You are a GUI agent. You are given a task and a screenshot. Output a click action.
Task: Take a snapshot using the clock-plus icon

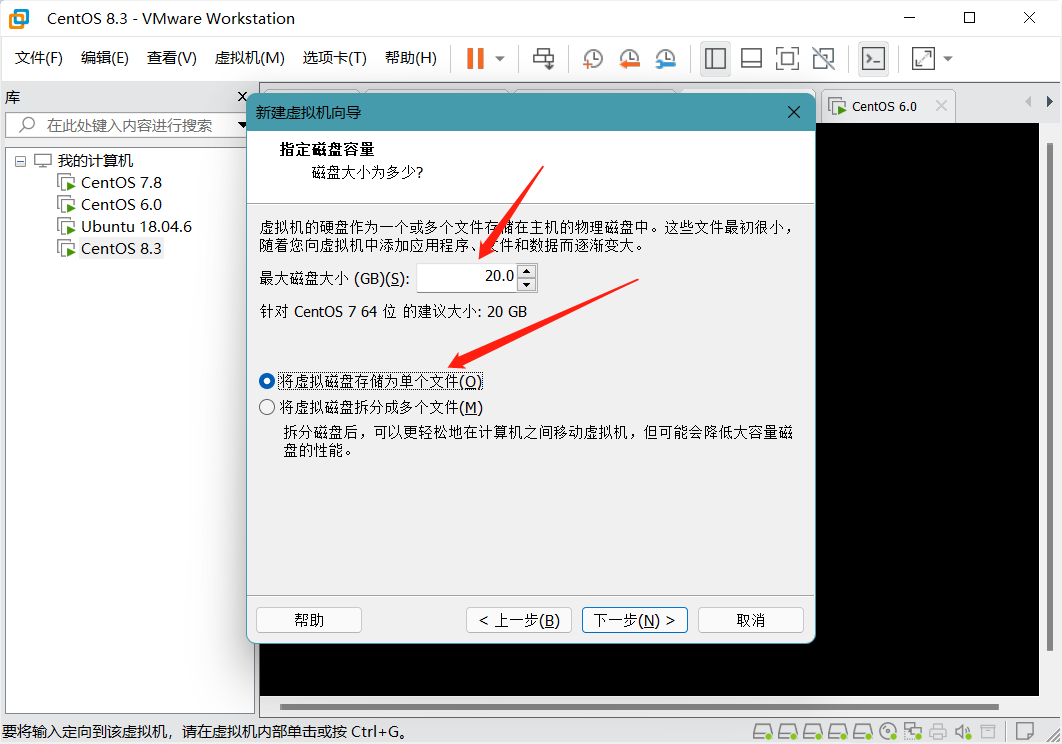(593, 58)
